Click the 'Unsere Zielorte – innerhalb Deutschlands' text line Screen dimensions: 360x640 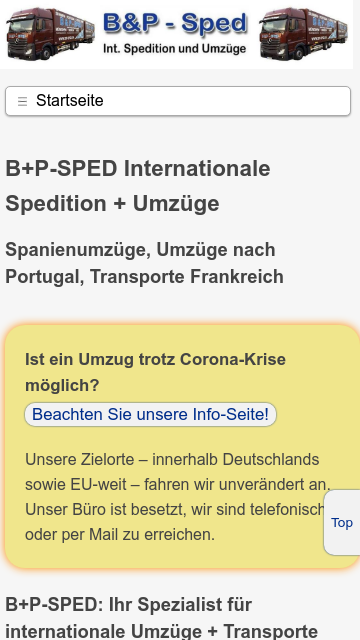tap(172, 460)
